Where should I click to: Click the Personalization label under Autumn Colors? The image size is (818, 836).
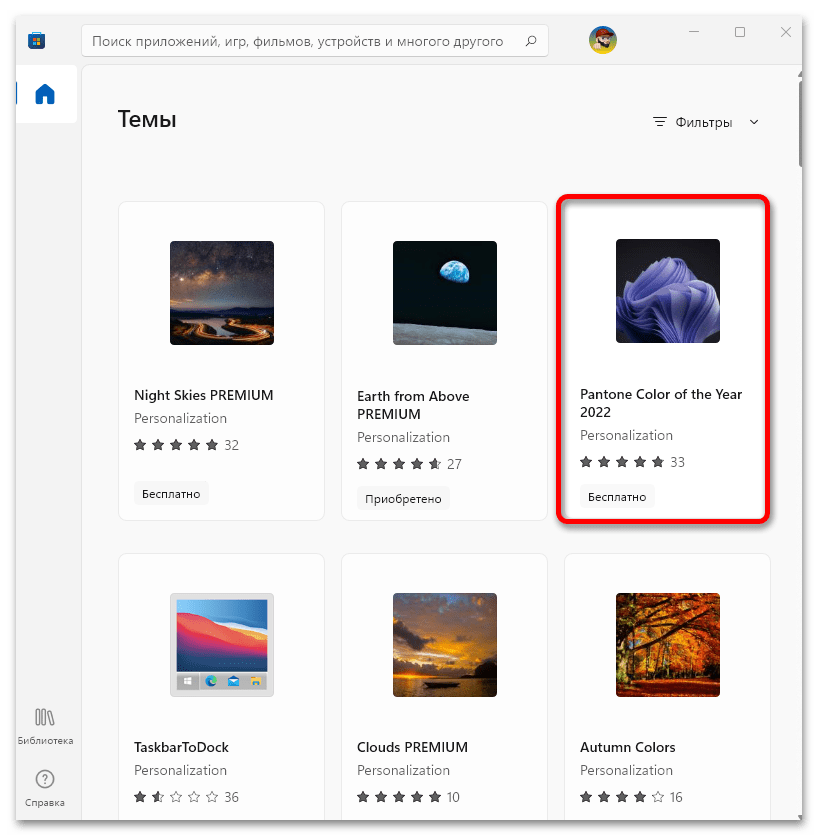click(x=626, y=770)
